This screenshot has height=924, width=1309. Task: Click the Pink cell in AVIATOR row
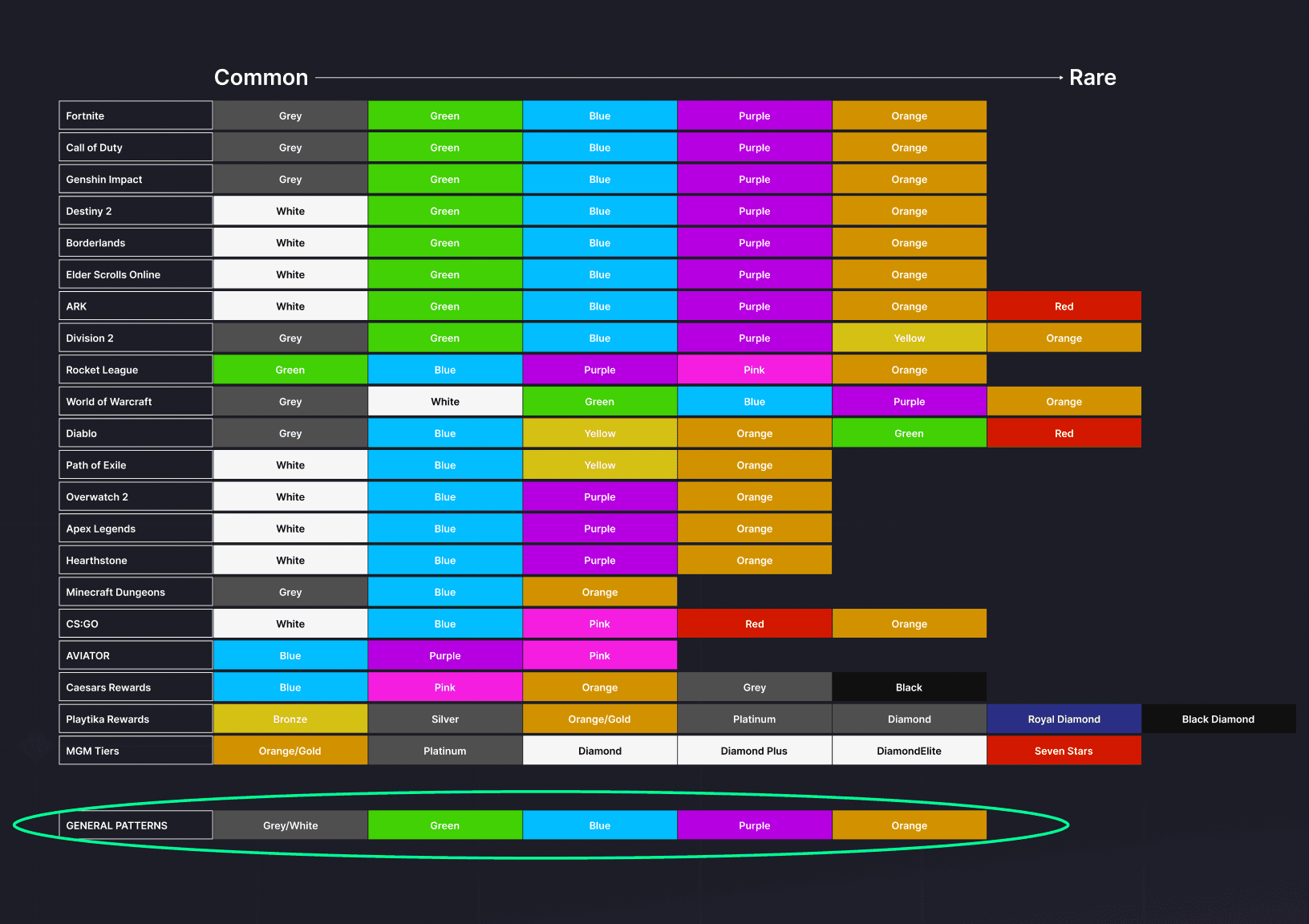pyautogui.click(x=600, y=655)
